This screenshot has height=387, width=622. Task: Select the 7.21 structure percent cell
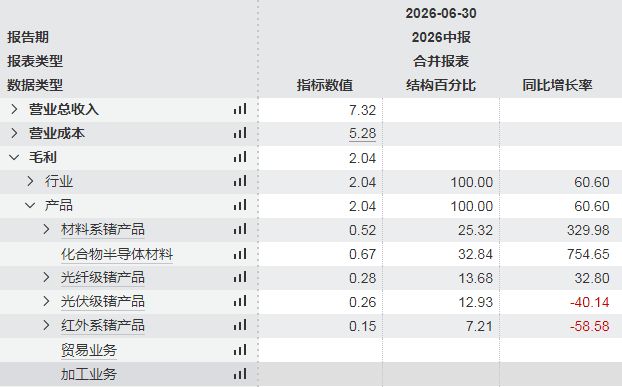coord(479,326)
